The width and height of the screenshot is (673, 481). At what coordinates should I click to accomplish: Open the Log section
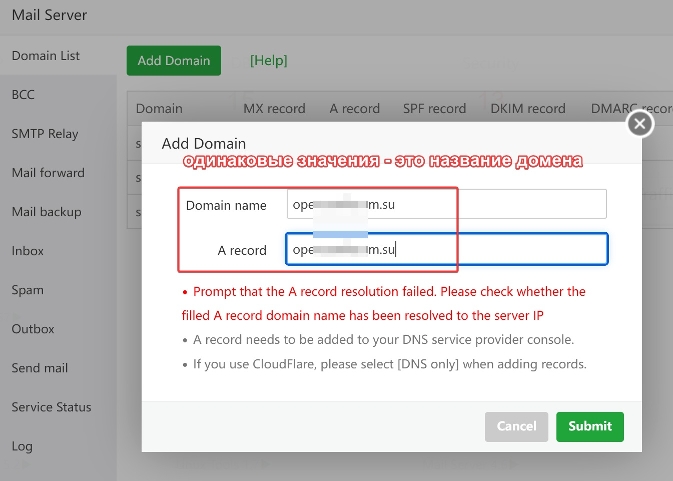point(22,446)
